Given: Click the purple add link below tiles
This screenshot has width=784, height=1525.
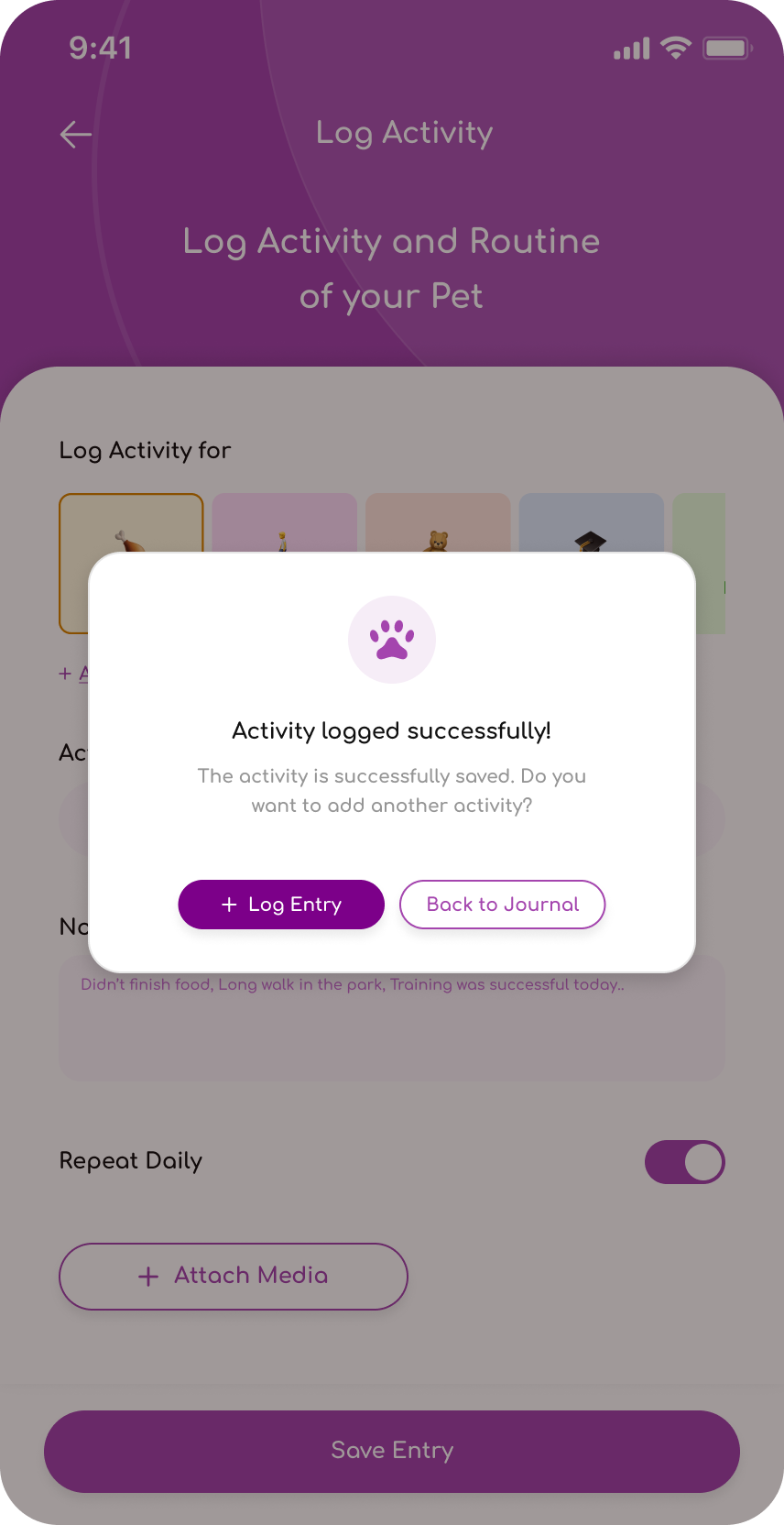Looking at the screenshot, I should (73, 674).
